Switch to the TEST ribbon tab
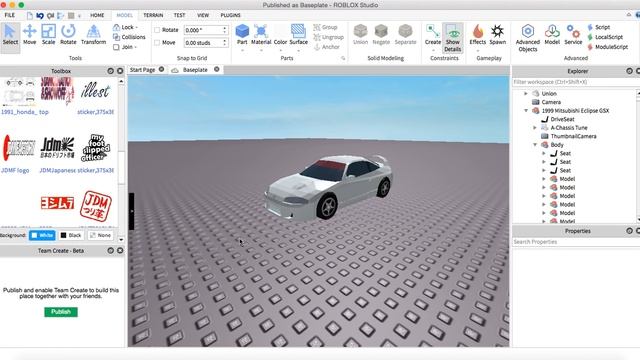Image resolution: width=640 pixels, height=360 pixels. 179,15
